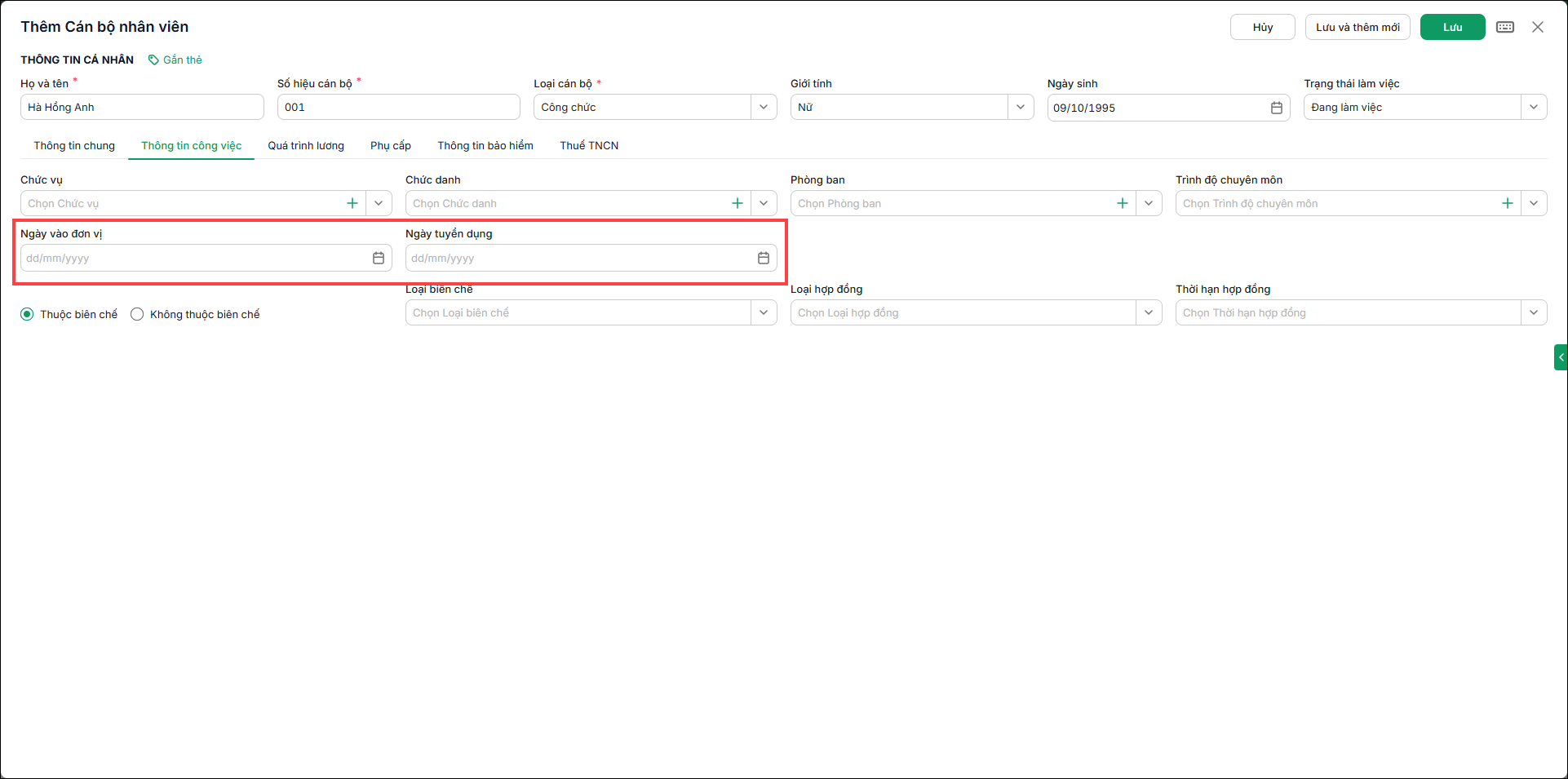Expand the Trạng thái làm việc dropdown

coord(1534,107)
